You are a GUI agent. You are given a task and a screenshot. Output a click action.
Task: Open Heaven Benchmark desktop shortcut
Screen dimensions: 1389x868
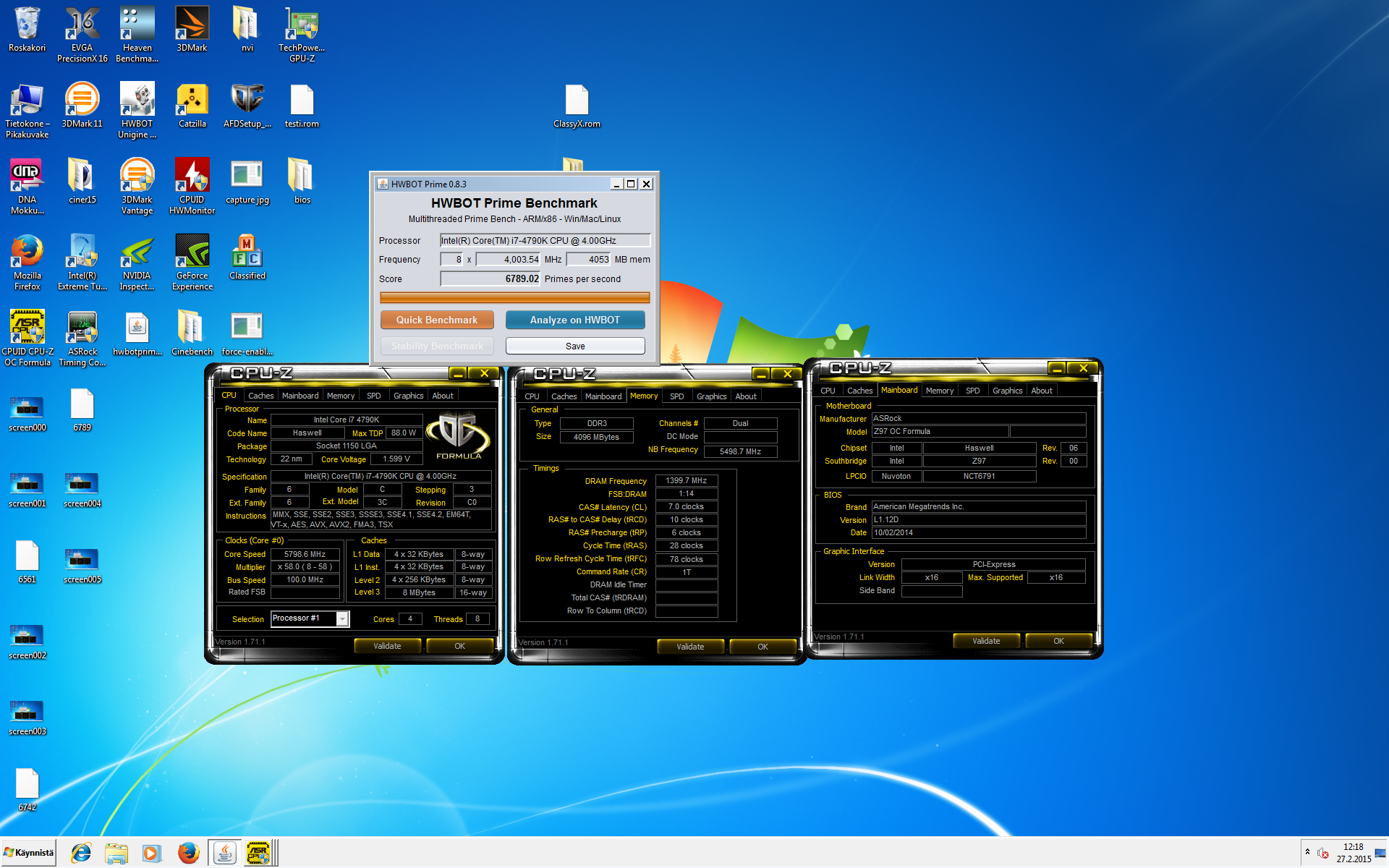(x=137, y=34)
